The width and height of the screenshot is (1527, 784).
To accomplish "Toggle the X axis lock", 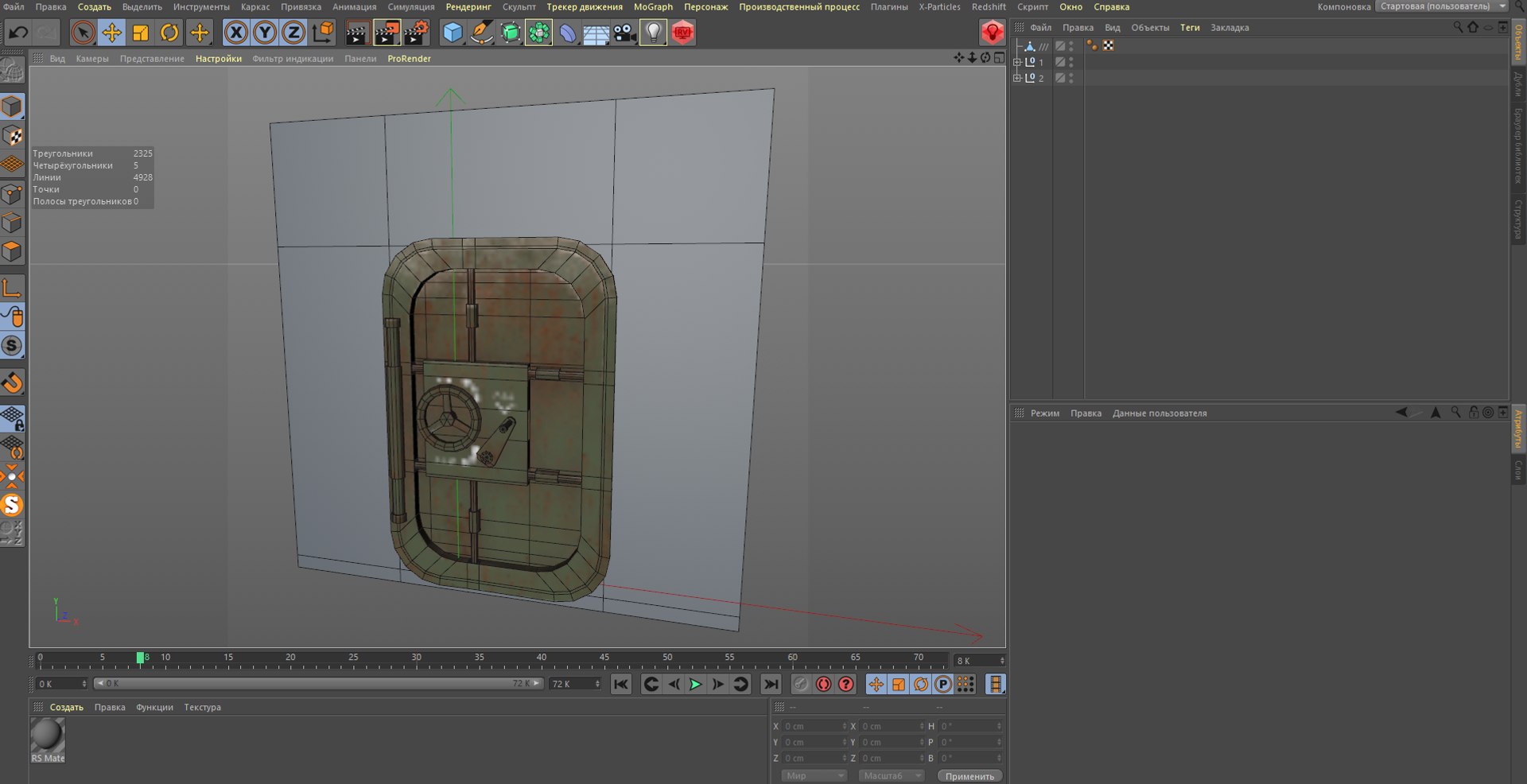I will tap(236, 33).
